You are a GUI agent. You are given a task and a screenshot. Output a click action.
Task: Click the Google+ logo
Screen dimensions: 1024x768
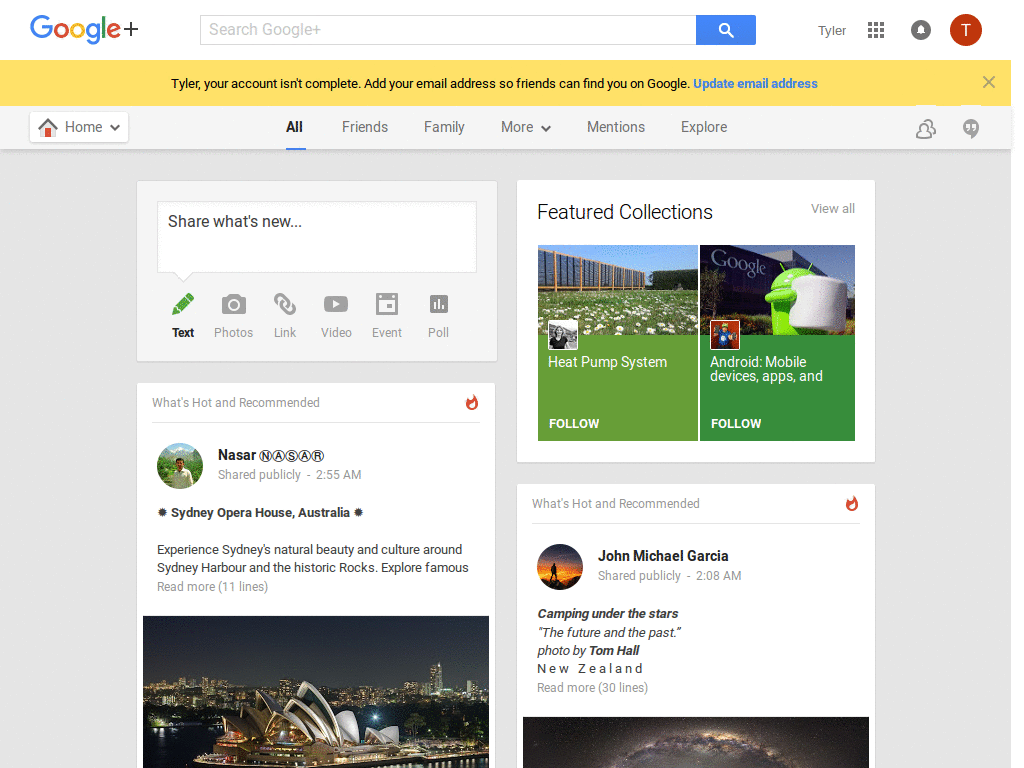tap(84, 29)
